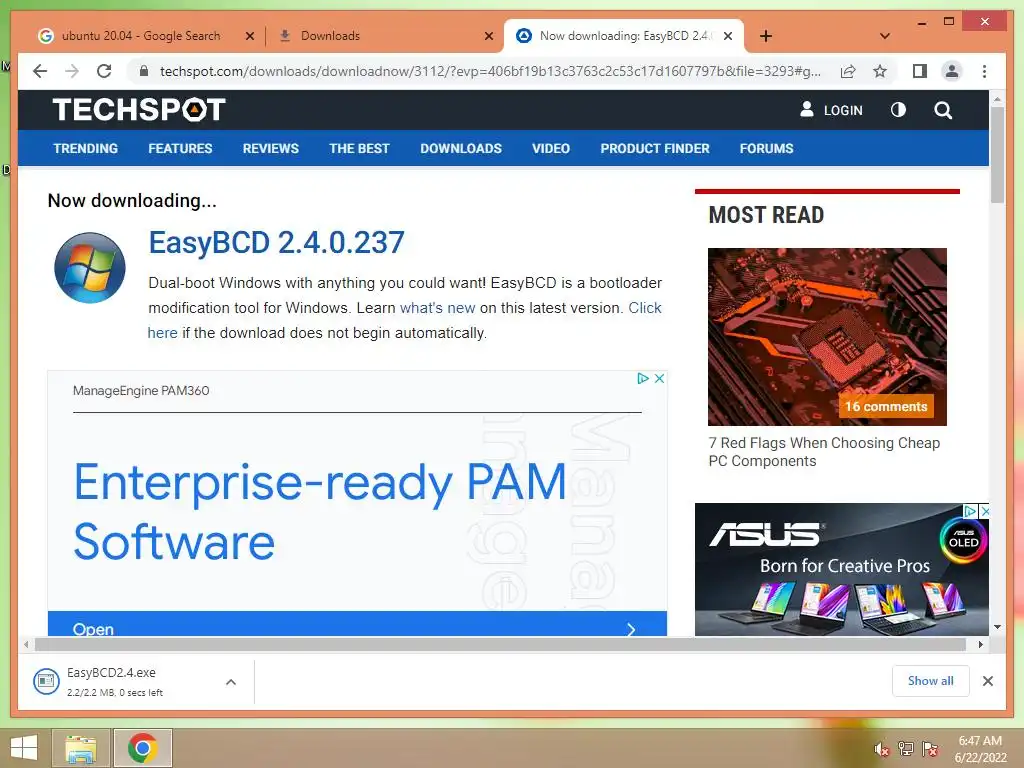Open the FEATURES menu
1024x768 pixels.
tap(180, 148)
